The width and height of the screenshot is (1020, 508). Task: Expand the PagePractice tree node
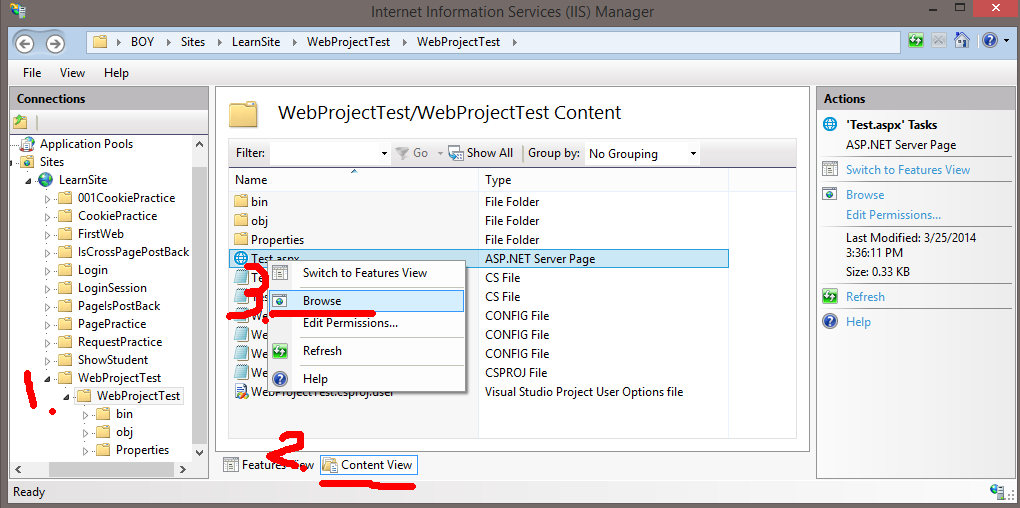coord(47,325)
